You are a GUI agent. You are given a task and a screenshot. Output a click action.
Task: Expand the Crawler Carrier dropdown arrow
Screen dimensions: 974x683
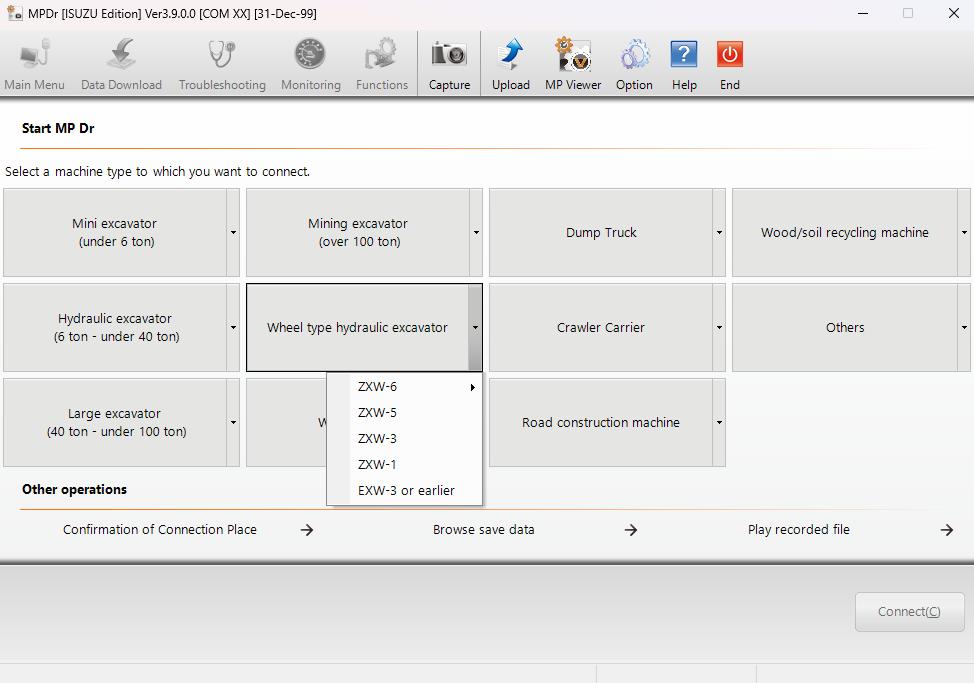(719, 327)
